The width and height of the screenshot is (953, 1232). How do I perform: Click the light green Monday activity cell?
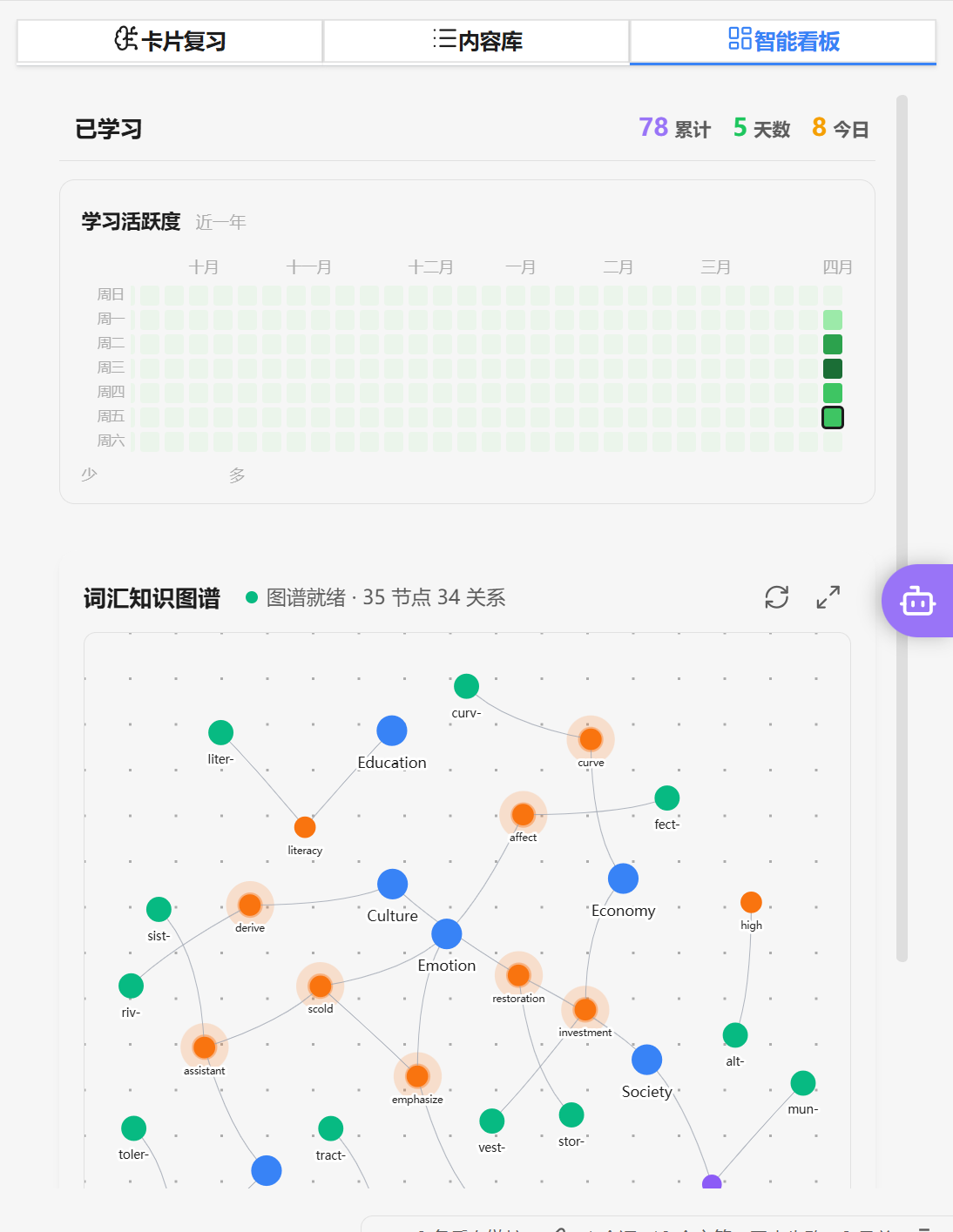coord(833,320)
